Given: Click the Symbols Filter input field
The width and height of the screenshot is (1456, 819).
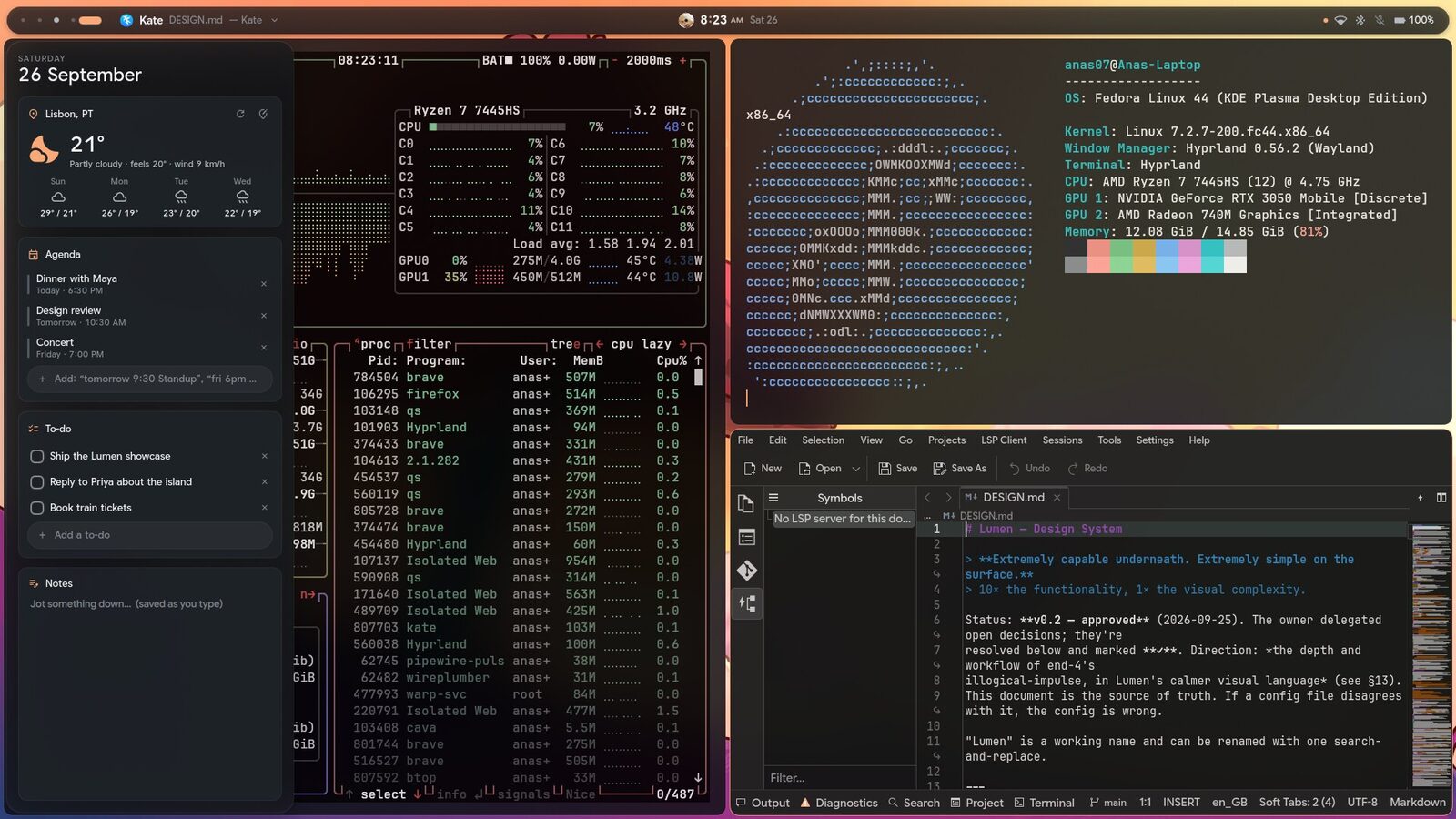Looking at the screenshot, I should [839, 778].
